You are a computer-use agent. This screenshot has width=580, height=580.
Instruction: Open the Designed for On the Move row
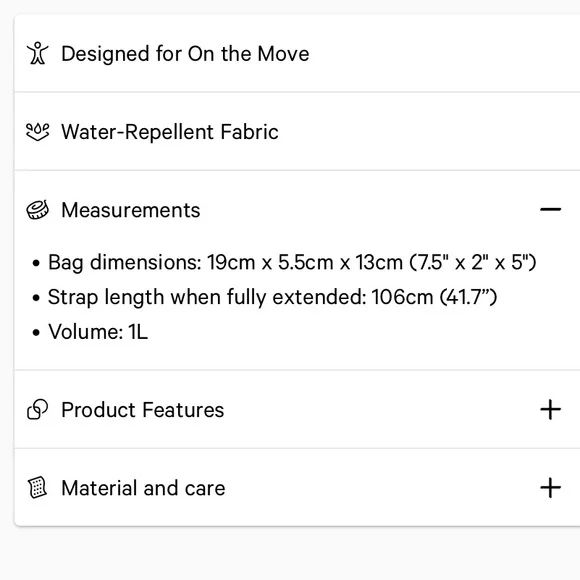[297, 54]
